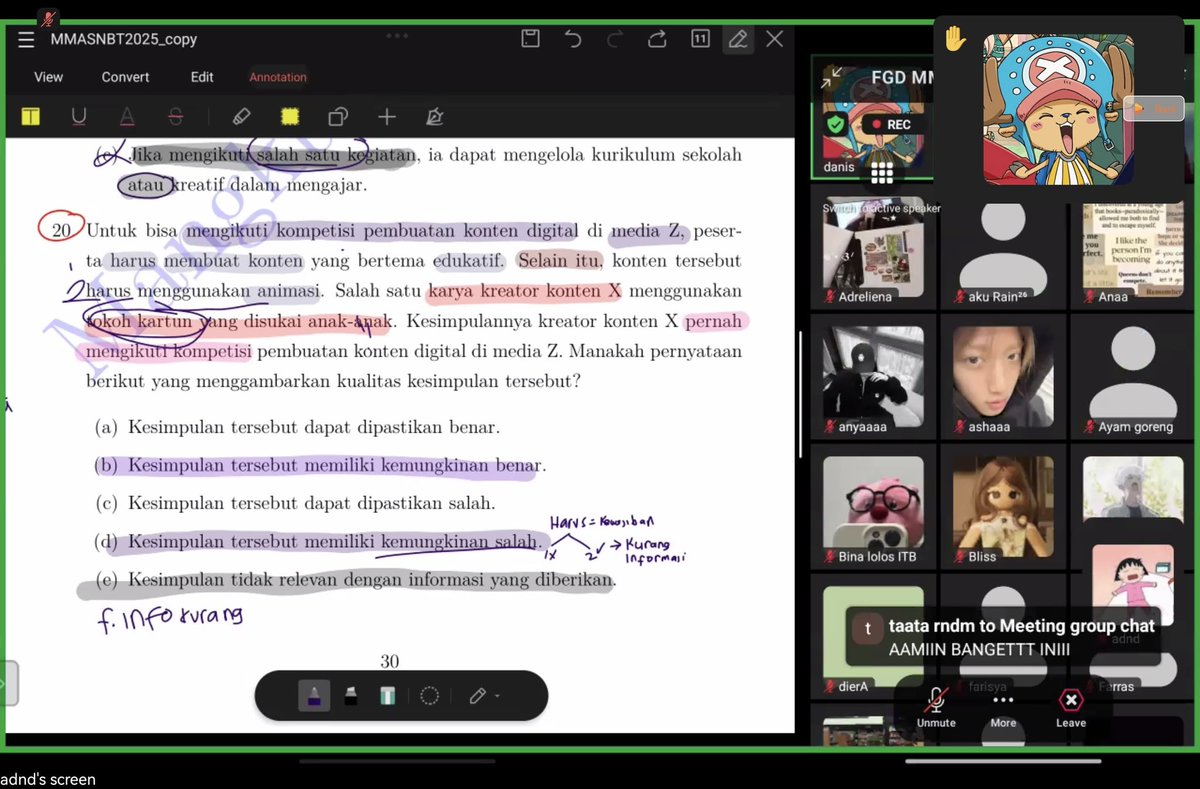Open the View tab
Viewport: 1200px width, 789px height.
(48, 77)
